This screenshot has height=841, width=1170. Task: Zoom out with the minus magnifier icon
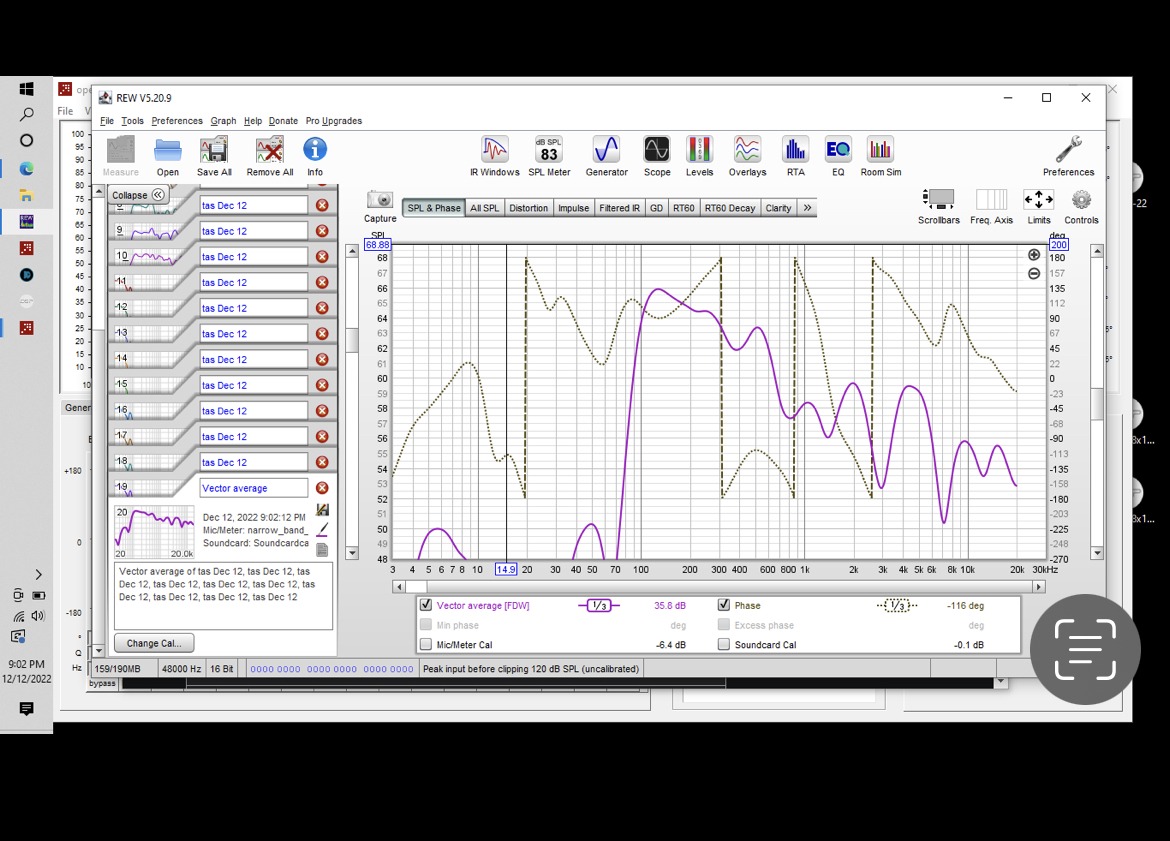[x=1033, y=274]
